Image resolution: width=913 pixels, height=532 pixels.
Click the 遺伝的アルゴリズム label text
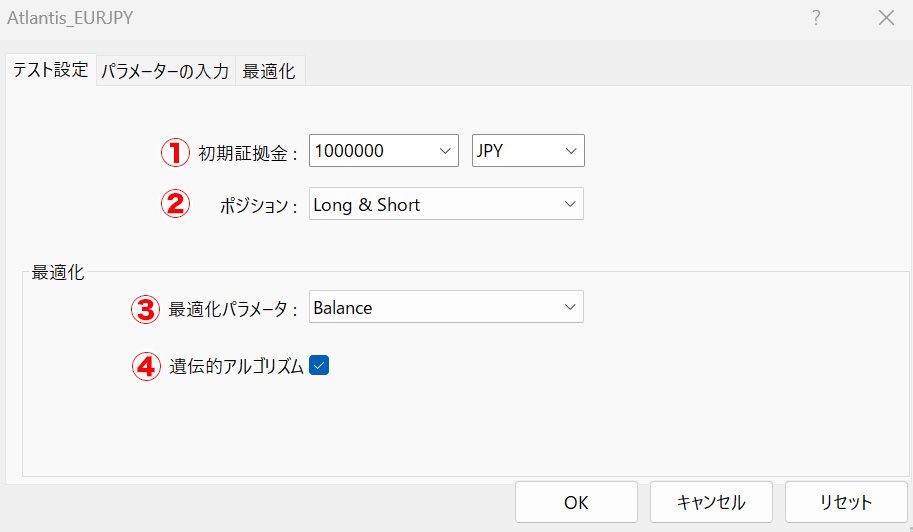236,366
